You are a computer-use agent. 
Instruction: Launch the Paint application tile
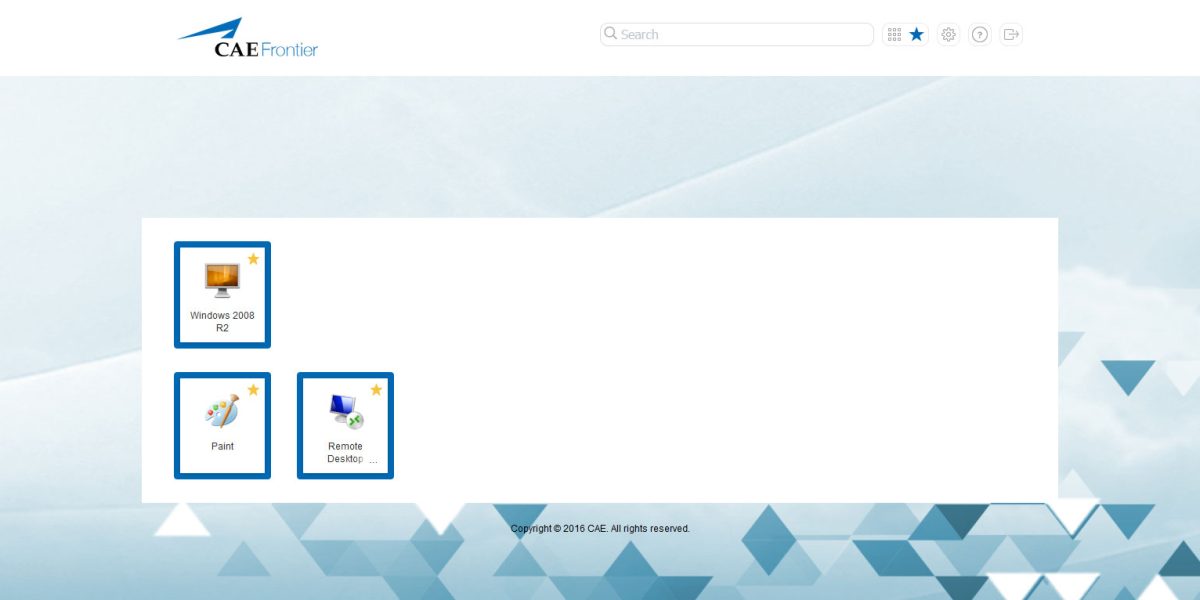coord(222,425)
